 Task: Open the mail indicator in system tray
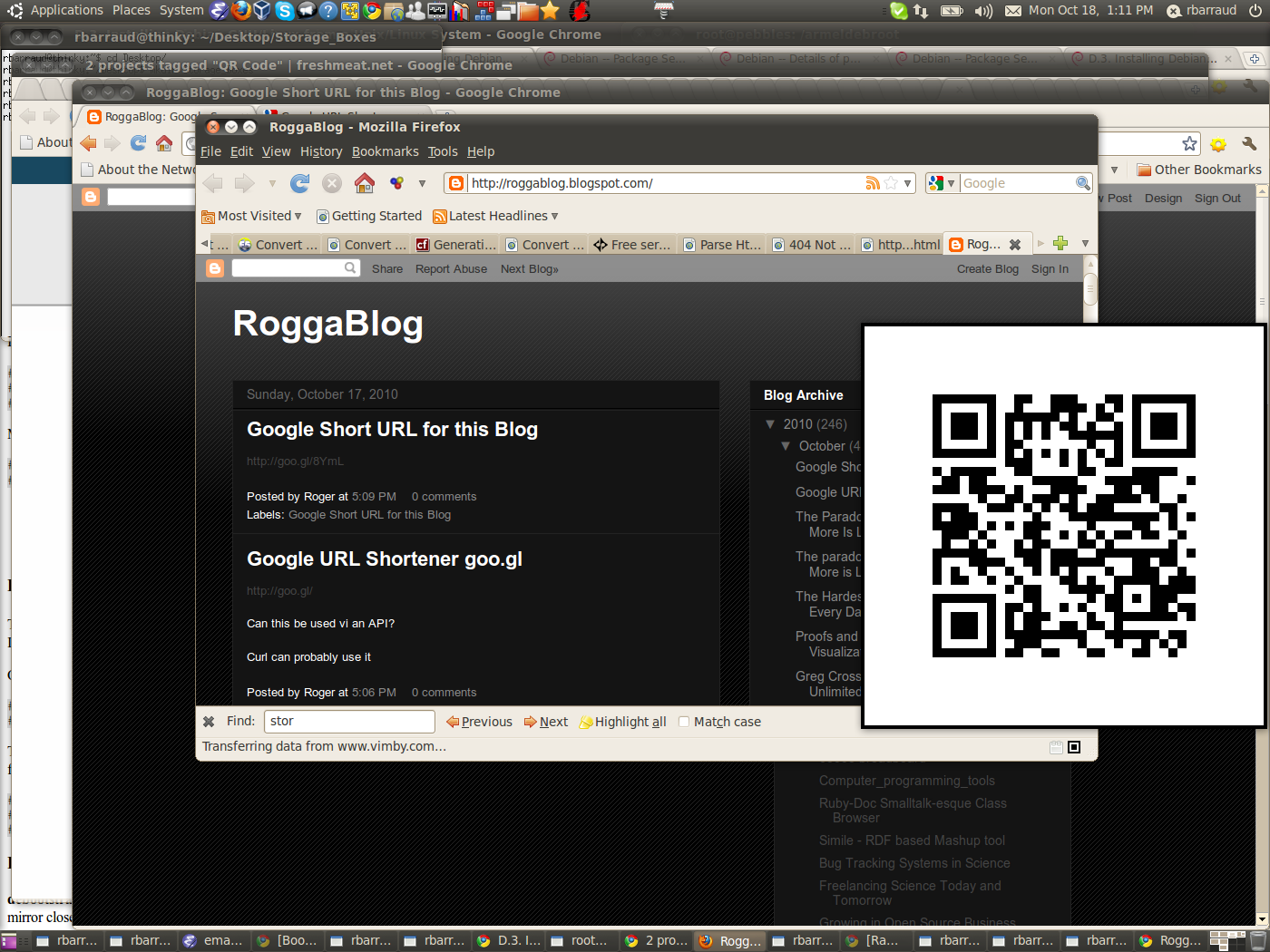click(x=1013, y=11)
